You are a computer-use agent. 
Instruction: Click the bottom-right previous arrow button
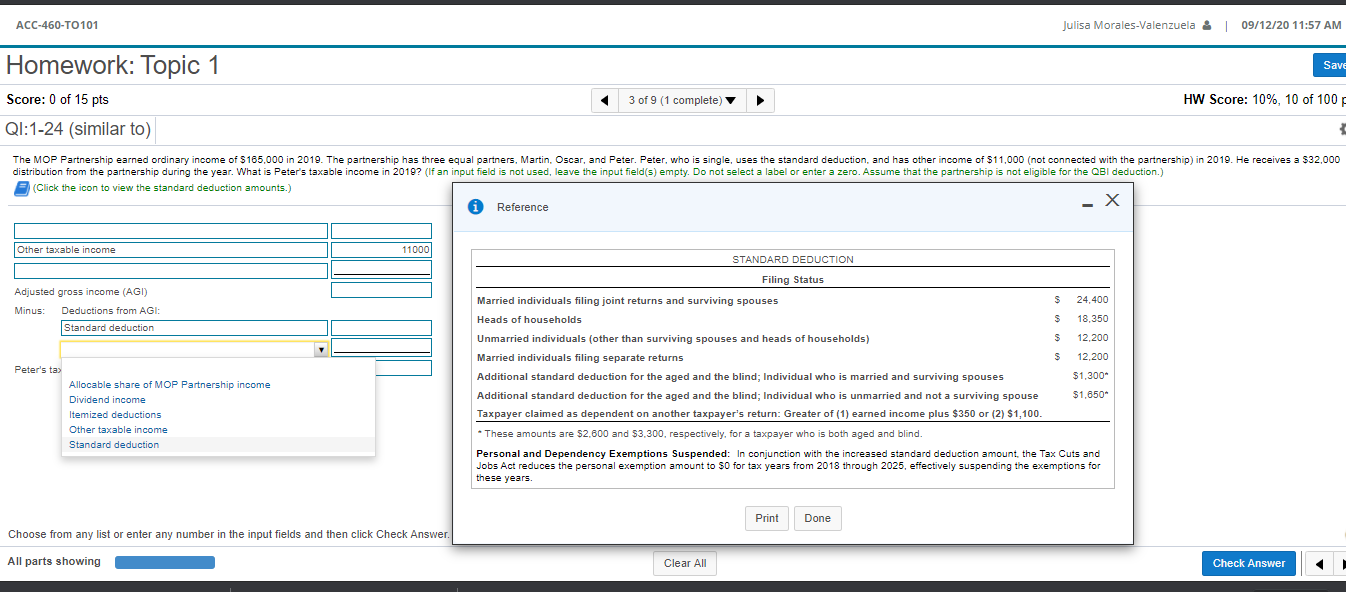[1318, 564]
